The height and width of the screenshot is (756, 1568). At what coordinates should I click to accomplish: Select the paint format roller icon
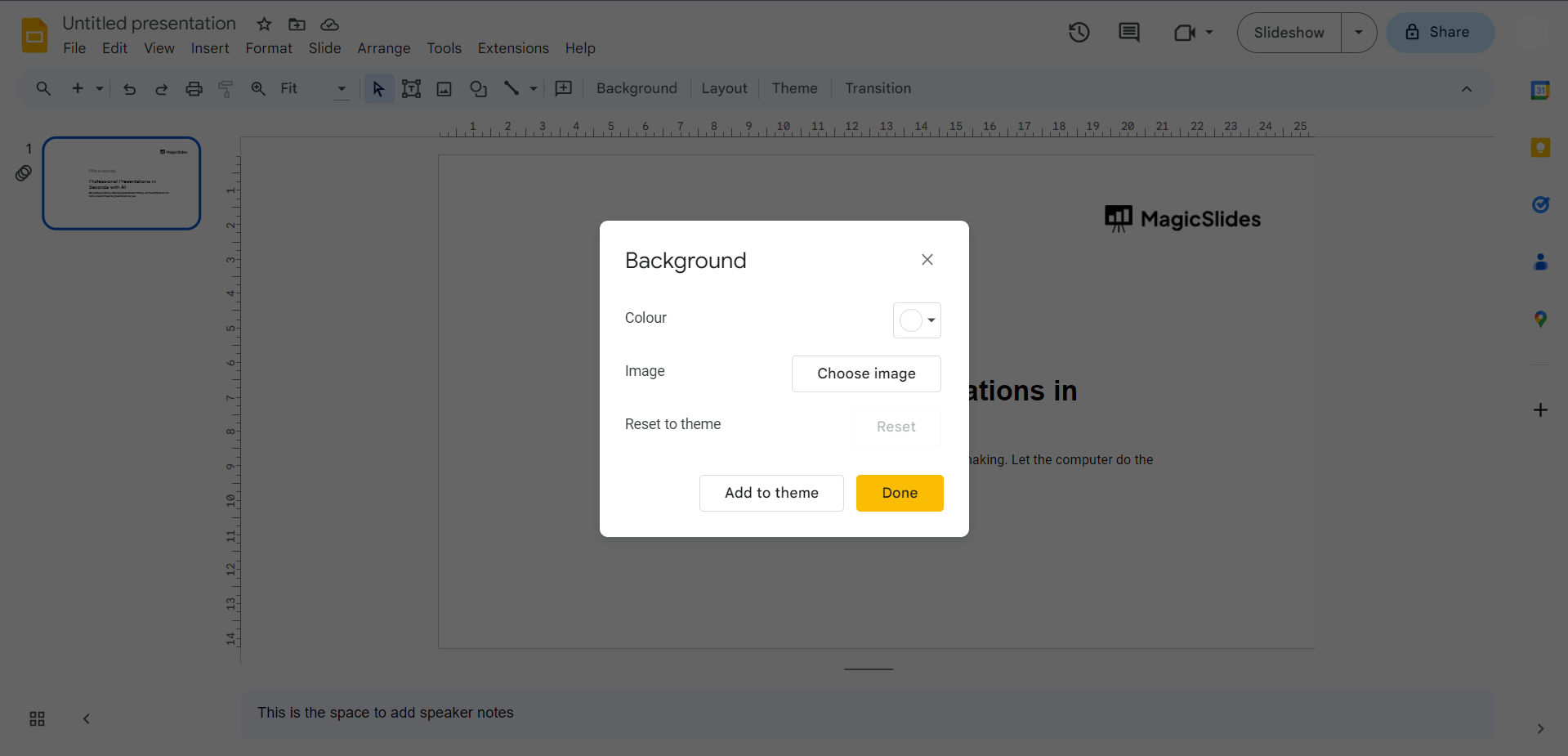226,89
